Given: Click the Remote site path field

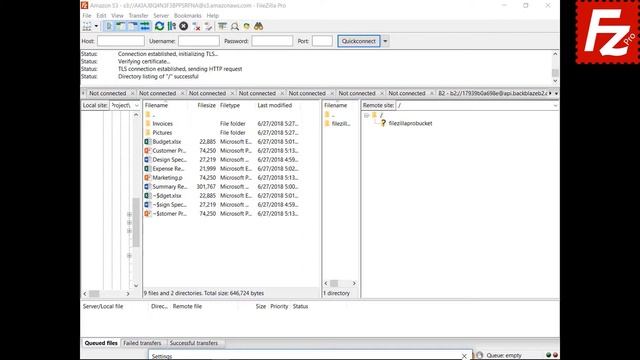Looking at the screenshot, I should tap(474, 105).
